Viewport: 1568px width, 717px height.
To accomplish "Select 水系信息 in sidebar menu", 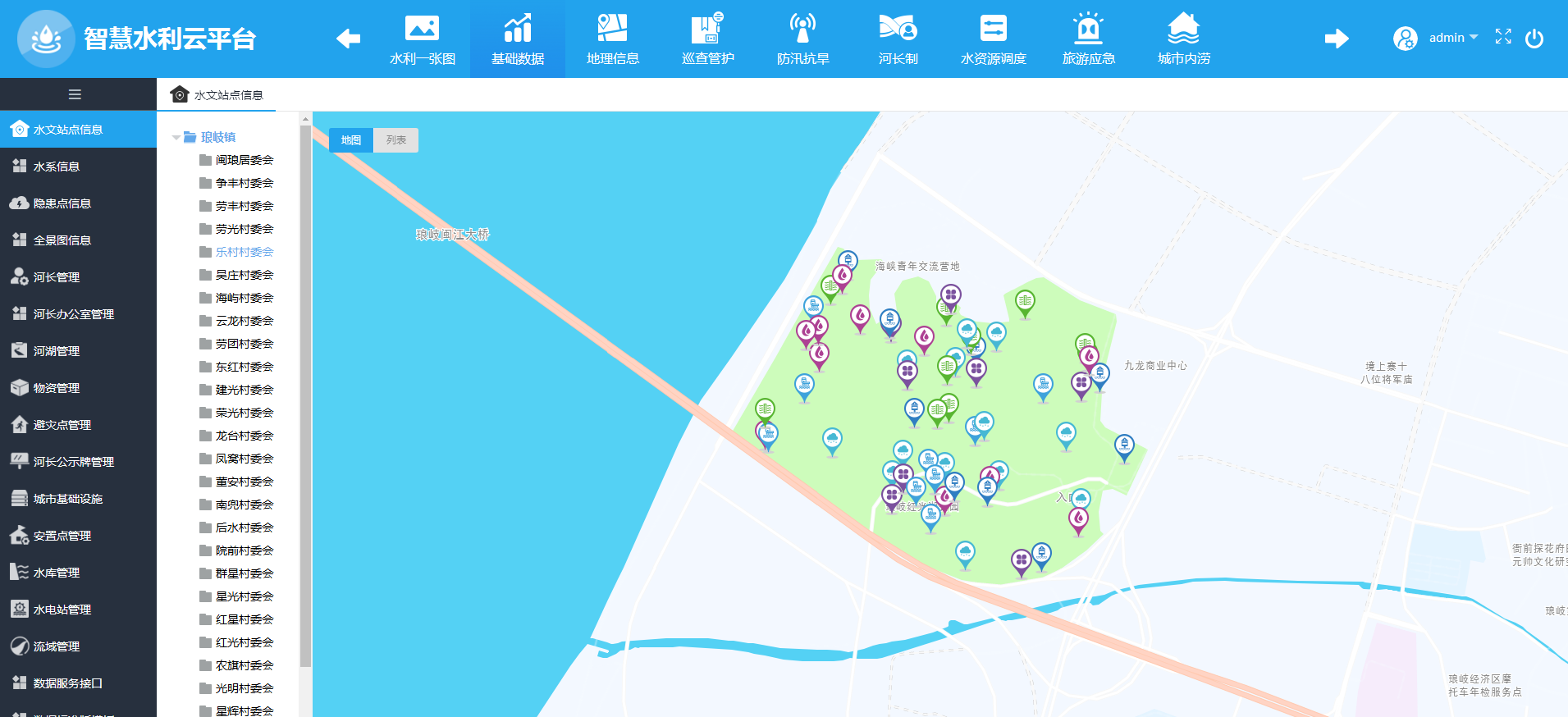I will click(x=57, y=167).
